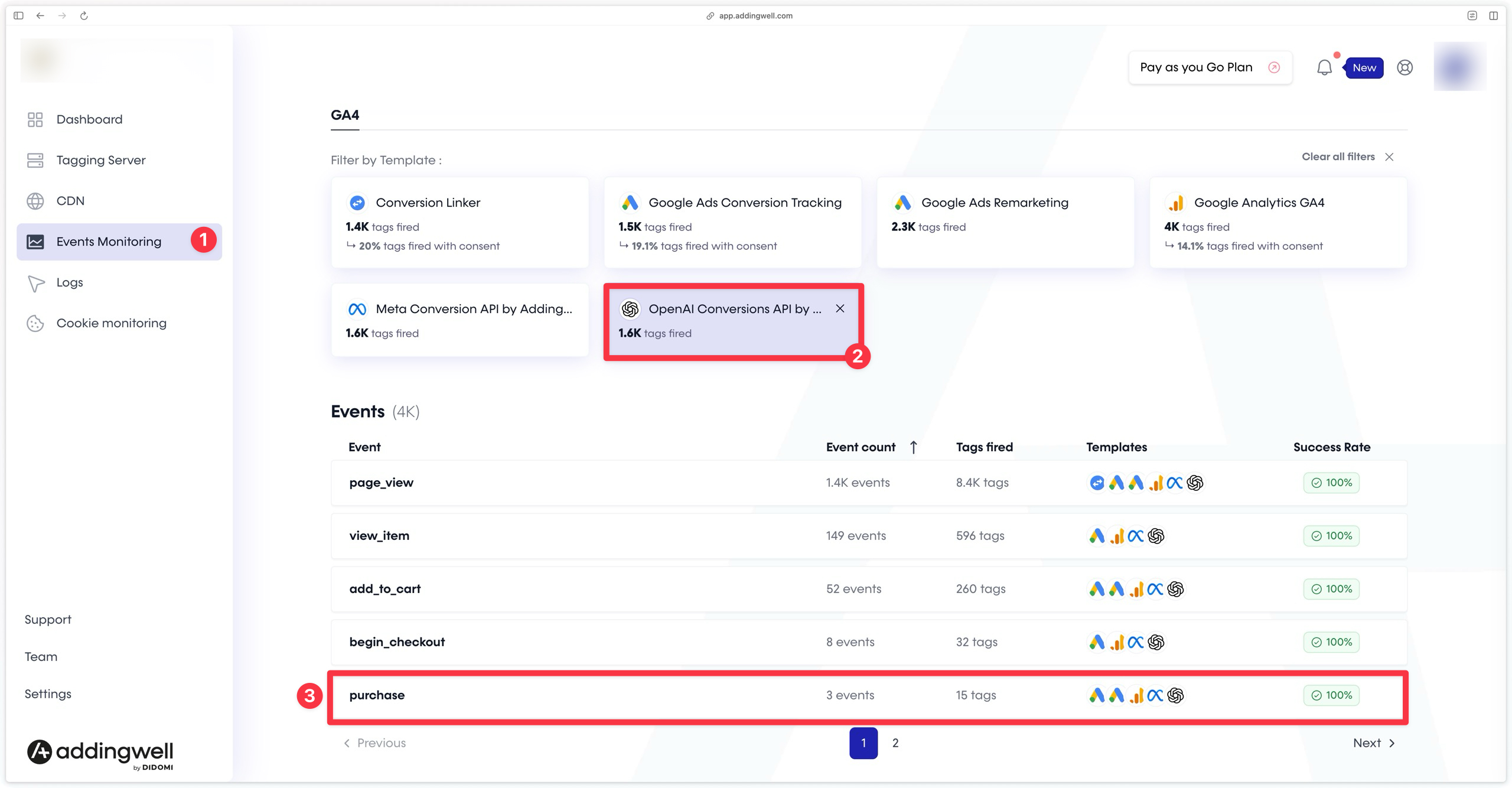This screenshot has height=788, width=1512.
Task: Click the Success Rate column header
Action: point(1332,447)
